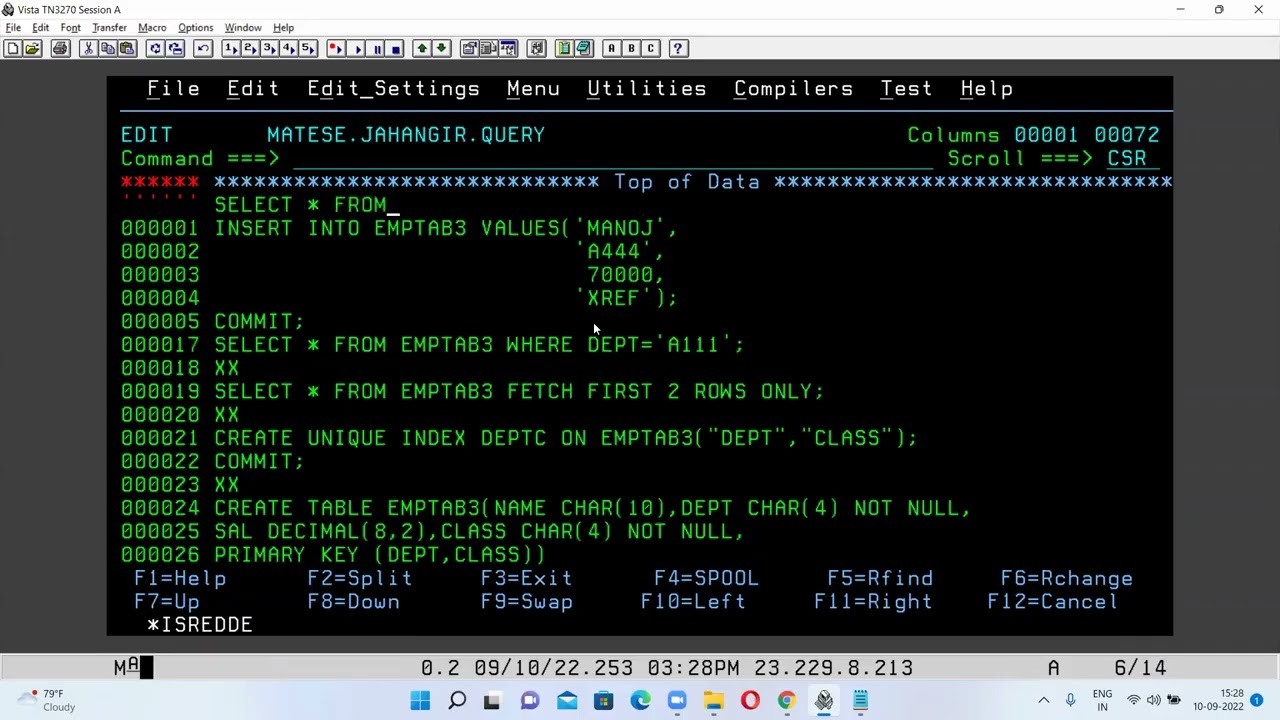
Task: Run macro 3 from the toolbar
Action: (269, 48)
